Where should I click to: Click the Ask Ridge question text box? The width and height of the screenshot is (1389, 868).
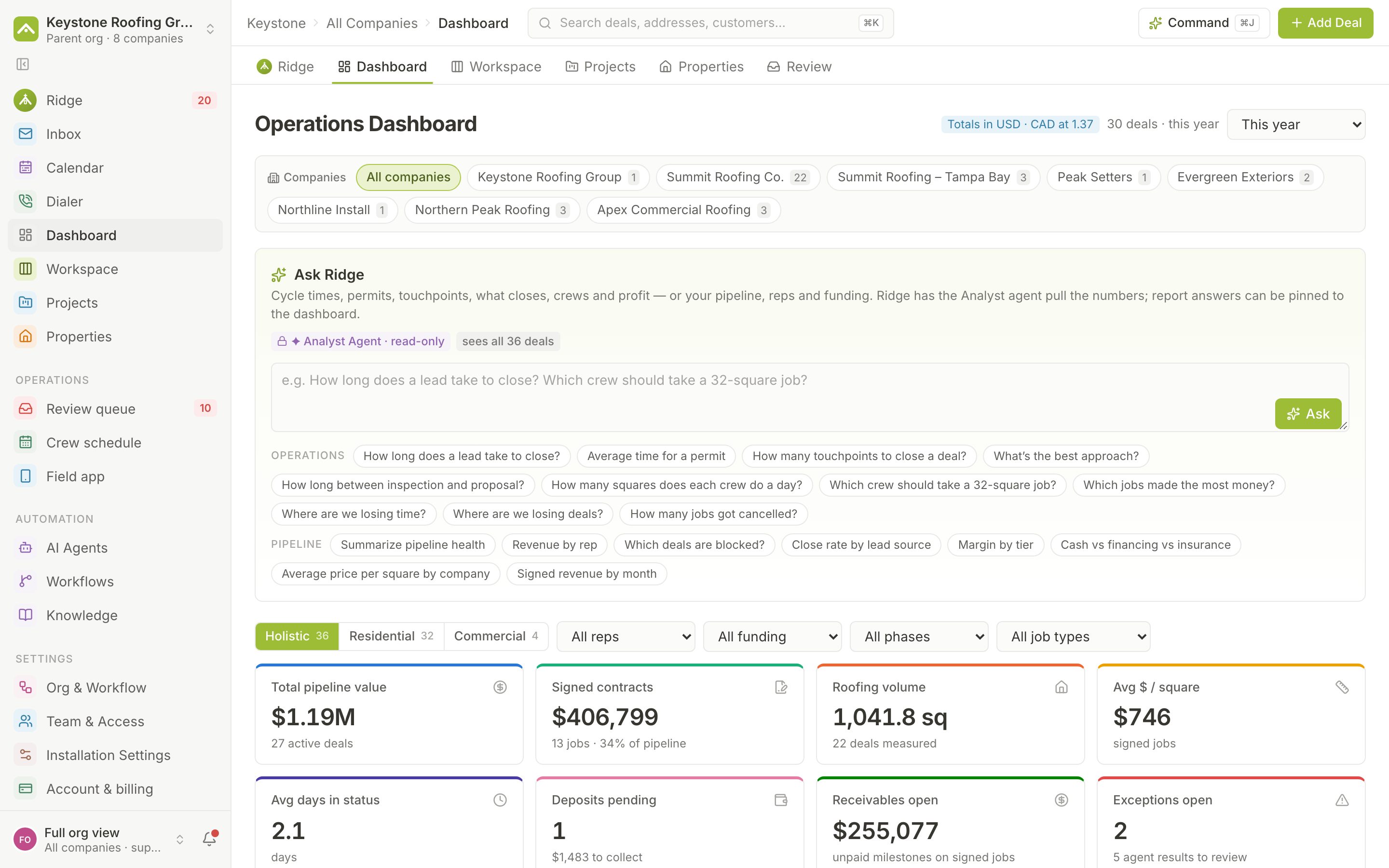810,397
